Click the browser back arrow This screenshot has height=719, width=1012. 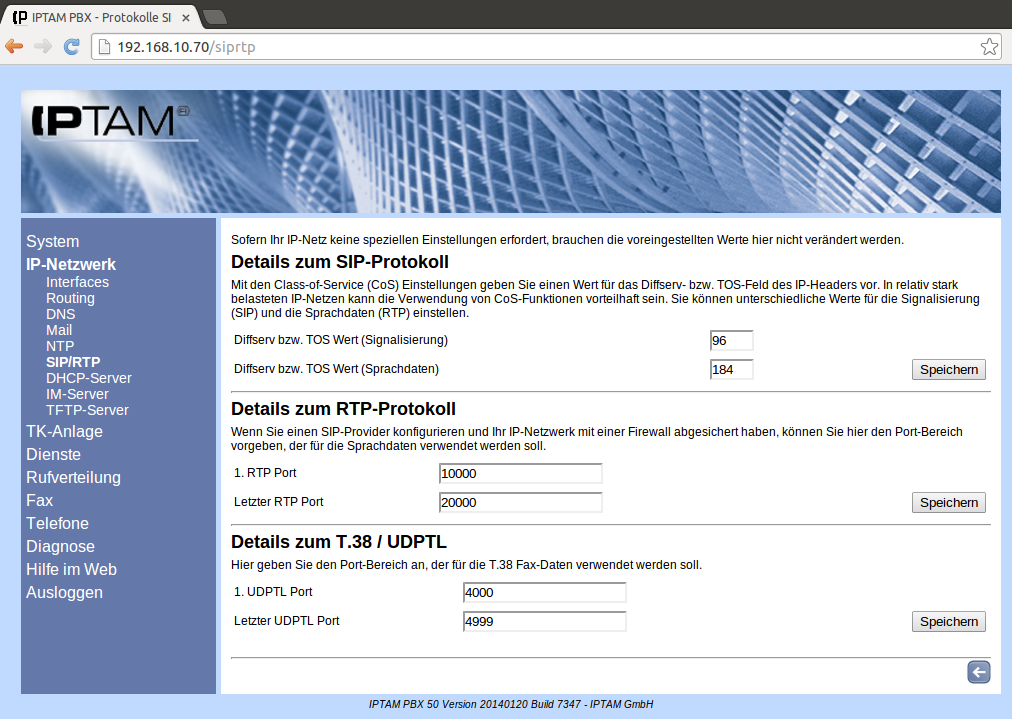(x=14, y=47)
